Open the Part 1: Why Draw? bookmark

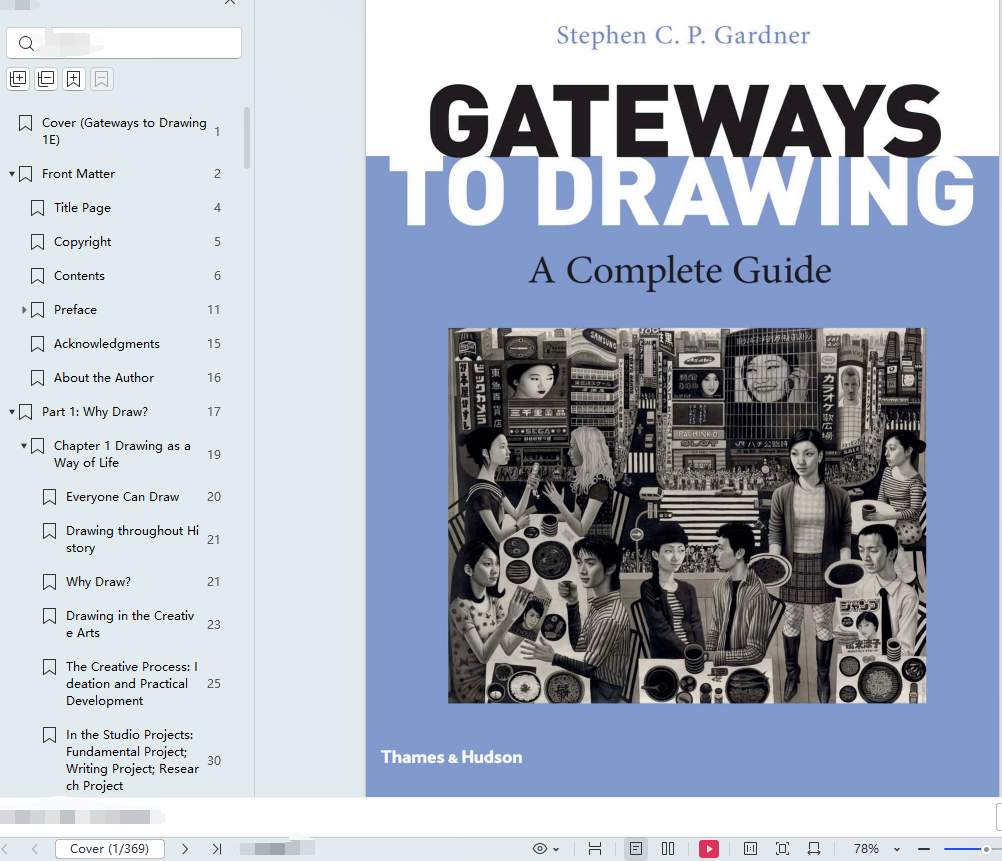(95, 412)
